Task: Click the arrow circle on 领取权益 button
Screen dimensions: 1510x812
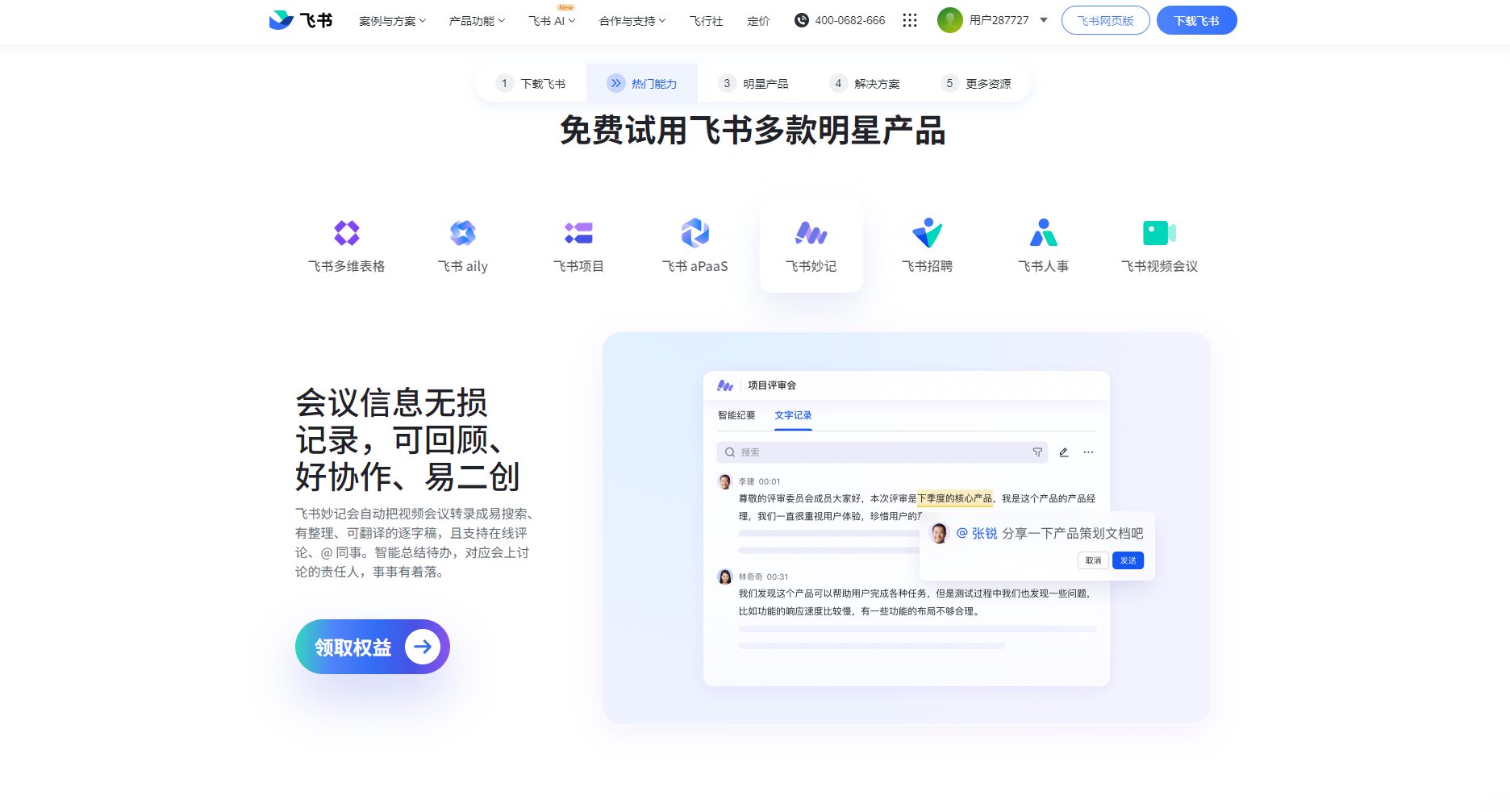Action: 423,647
